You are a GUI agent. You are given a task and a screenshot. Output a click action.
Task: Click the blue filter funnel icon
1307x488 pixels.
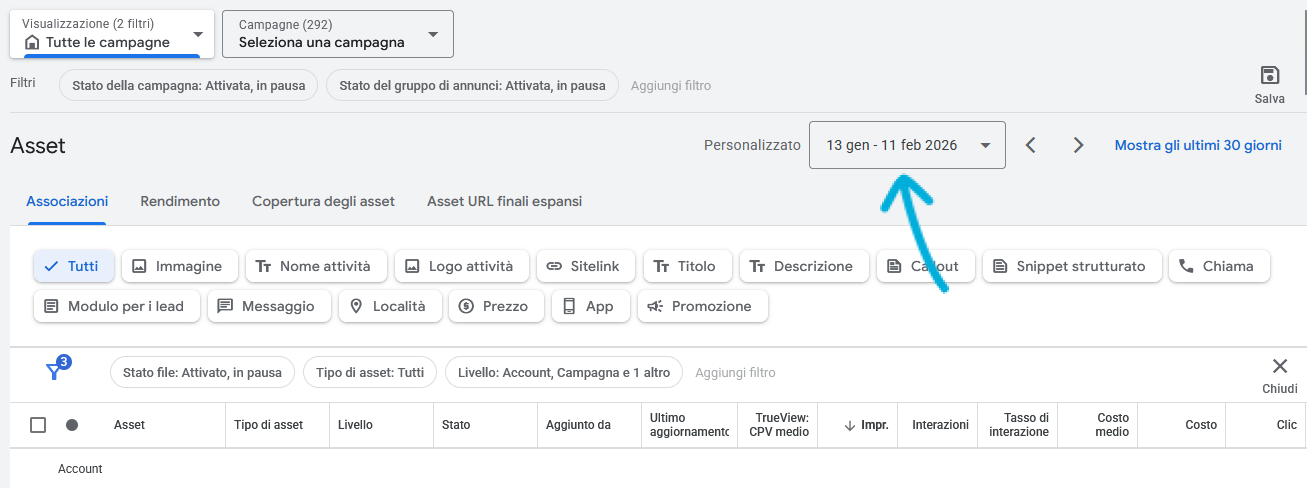pos(55,371)
